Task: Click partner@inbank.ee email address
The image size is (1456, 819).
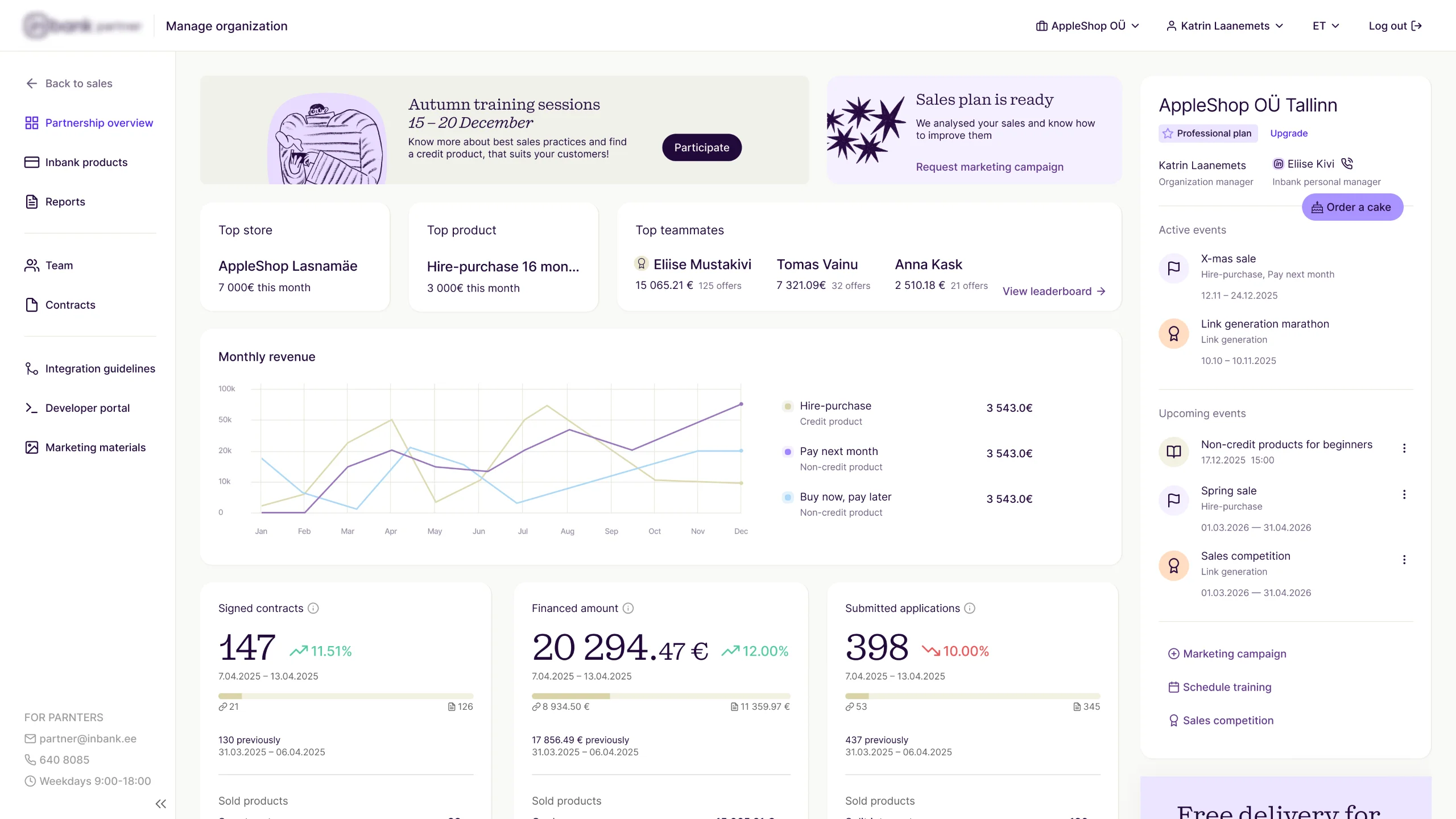Action: pos(88,739)
